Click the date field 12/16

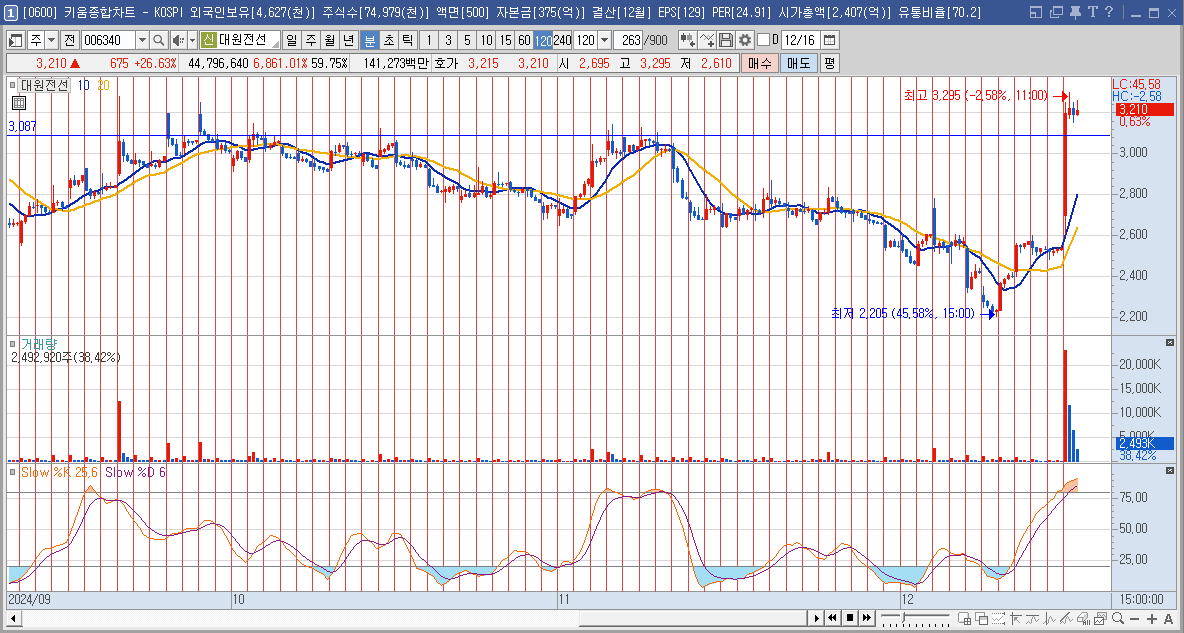point(800,40)
